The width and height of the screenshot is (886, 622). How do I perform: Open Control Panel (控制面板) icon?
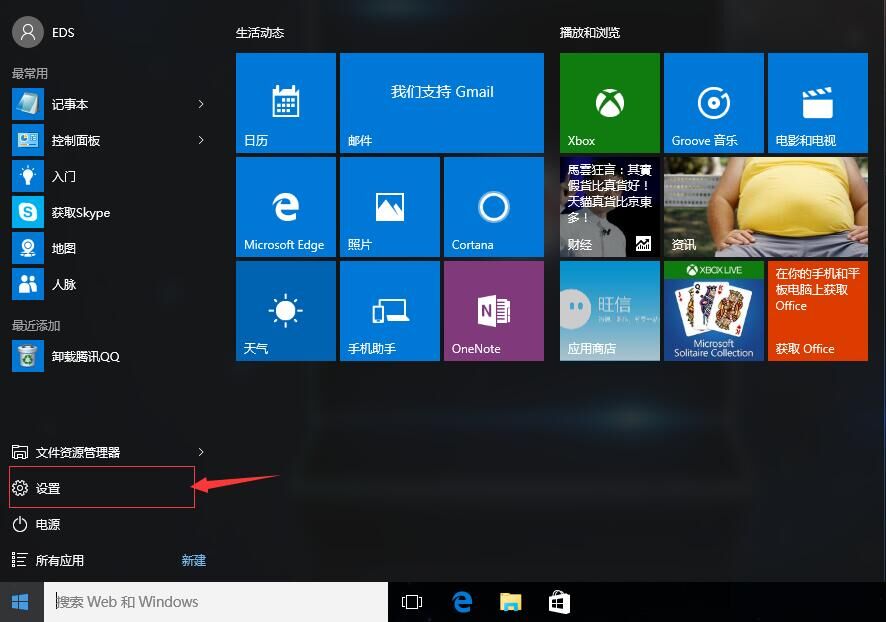pos(28,140)
